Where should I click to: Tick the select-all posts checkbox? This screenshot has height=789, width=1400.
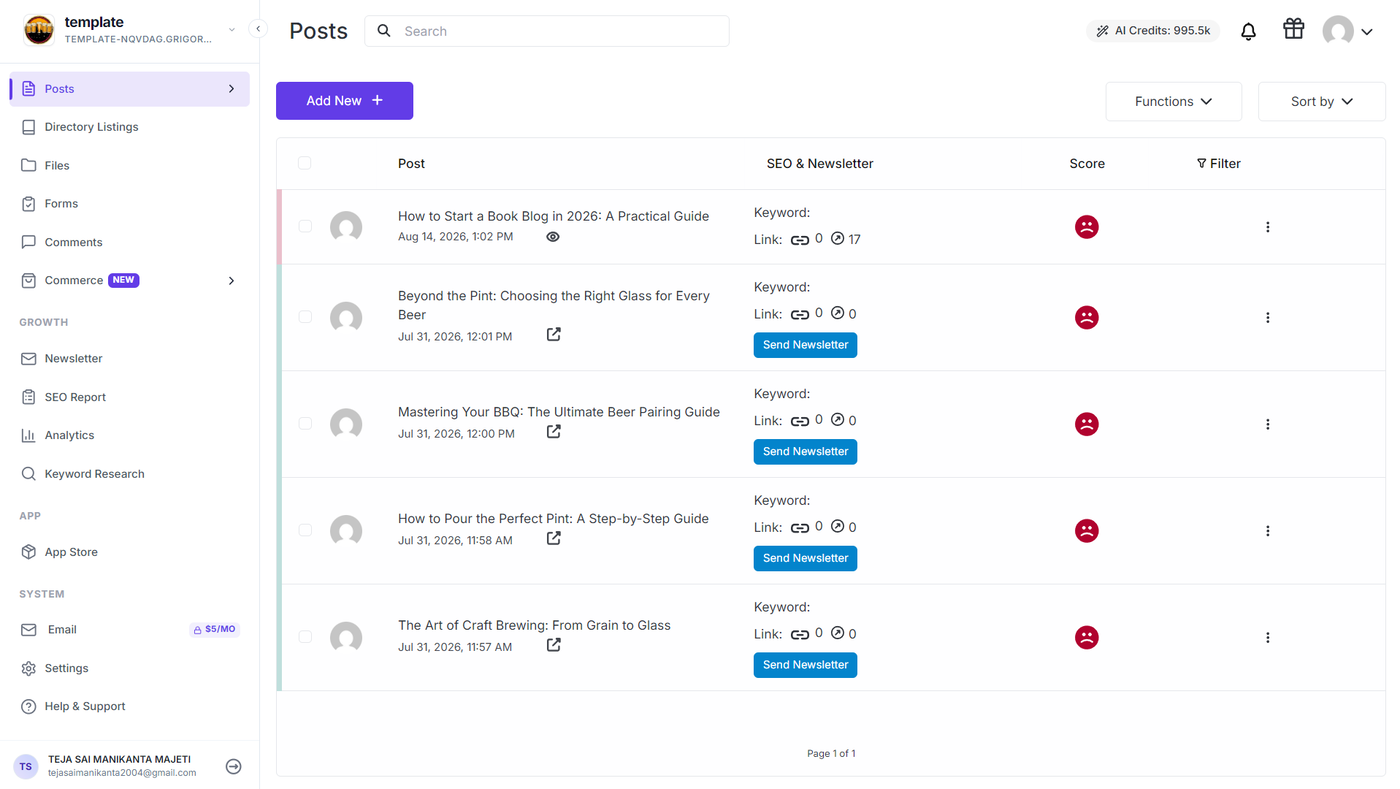pos(305,163)
